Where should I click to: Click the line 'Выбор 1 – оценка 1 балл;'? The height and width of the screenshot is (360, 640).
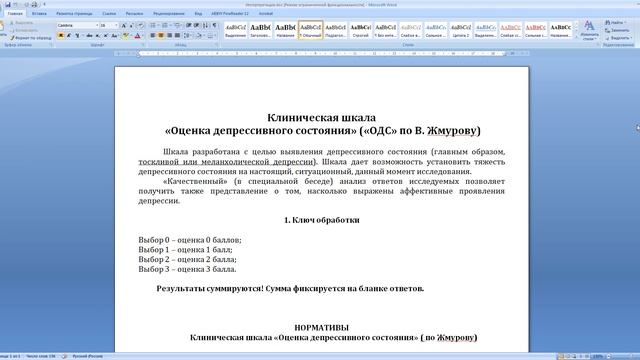[x=185, y=249]
